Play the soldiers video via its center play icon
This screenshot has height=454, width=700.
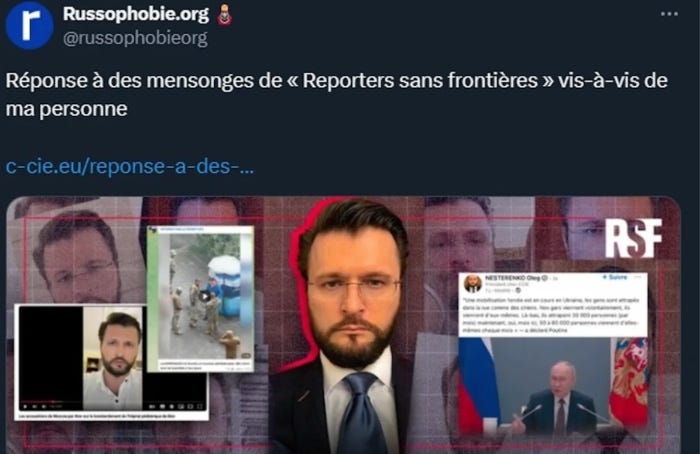[204, 296]
